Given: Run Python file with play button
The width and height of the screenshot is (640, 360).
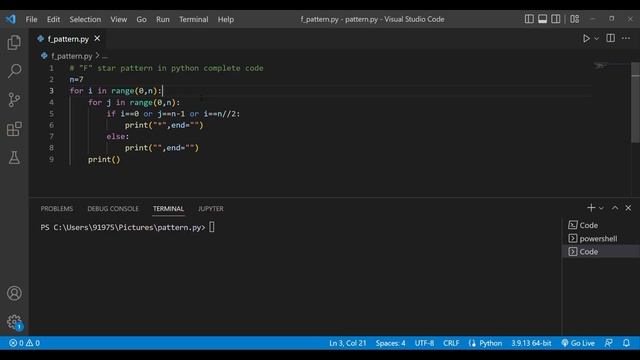Looking at the screenshot, I should pyautogui.click(x=586, y=38).
